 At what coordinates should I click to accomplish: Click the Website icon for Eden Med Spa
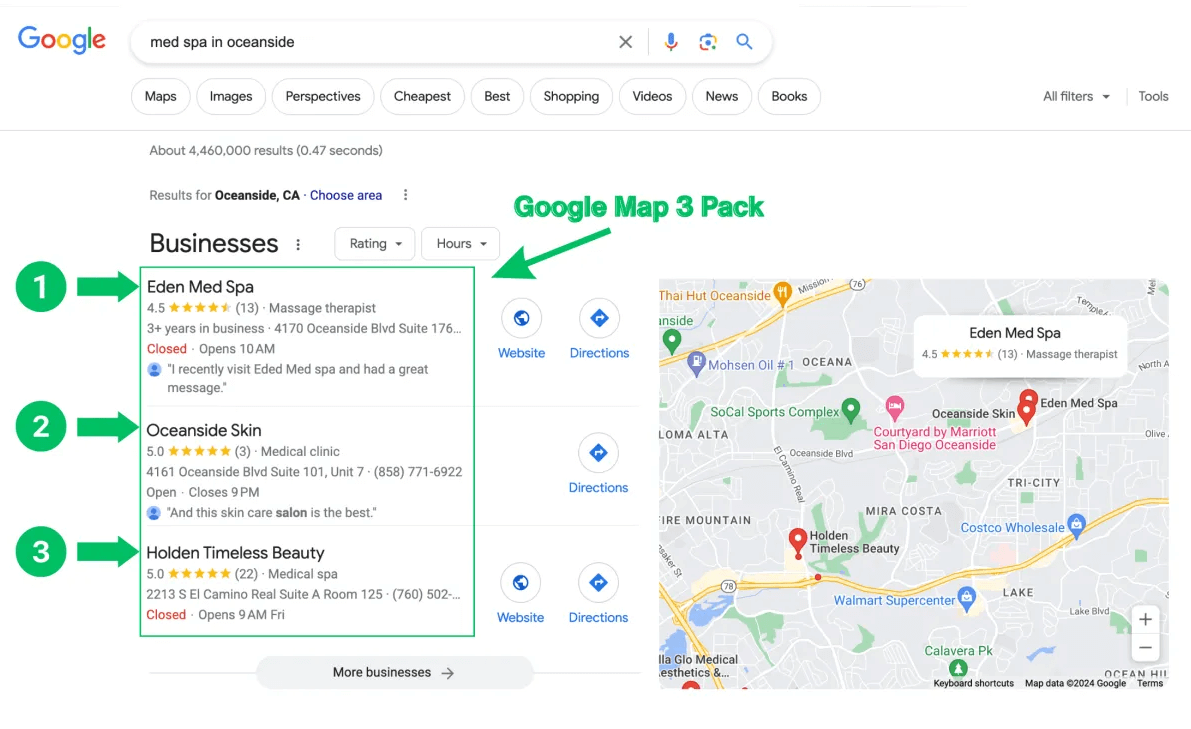tap(521, 315)
